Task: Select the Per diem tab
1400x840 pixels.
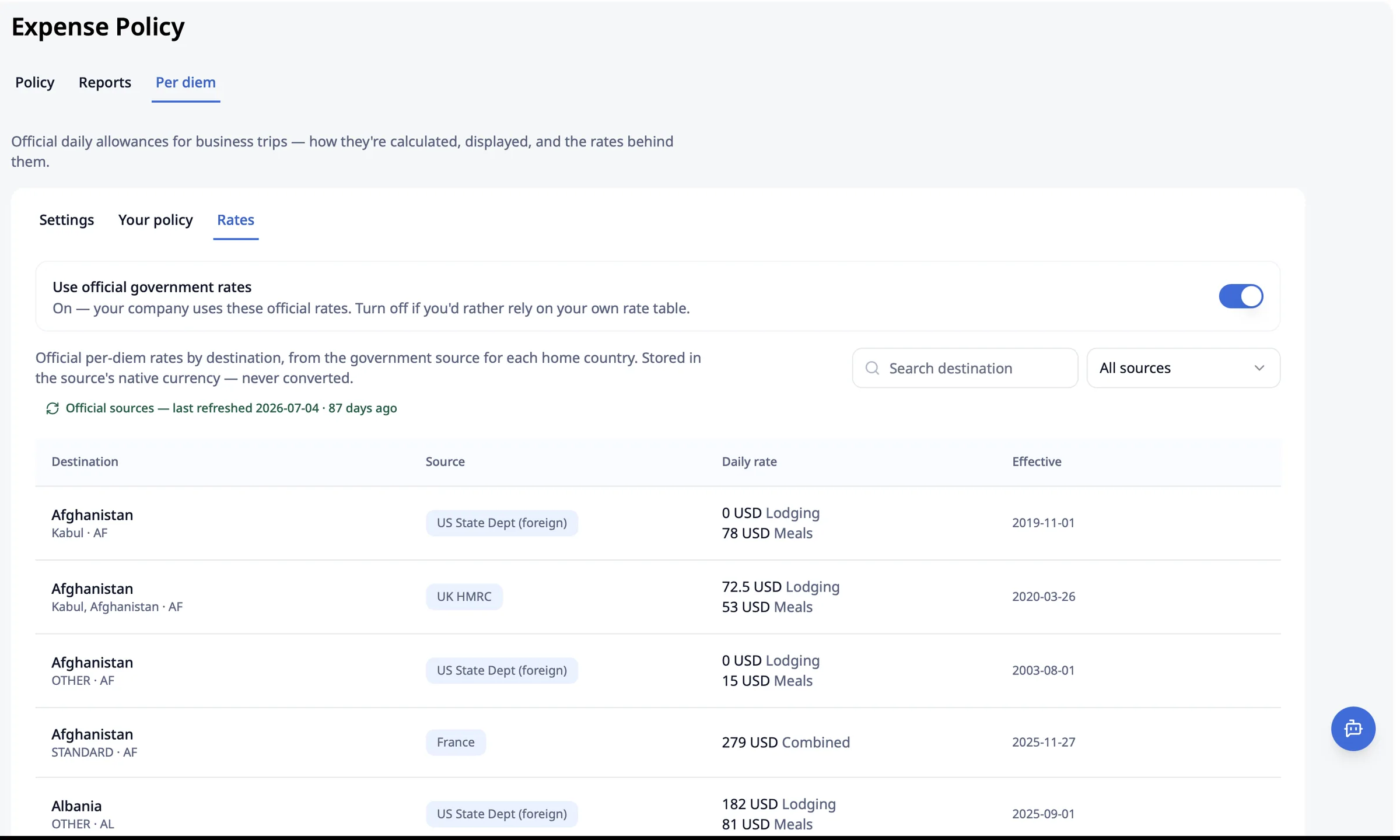Action: coord(185,82)
